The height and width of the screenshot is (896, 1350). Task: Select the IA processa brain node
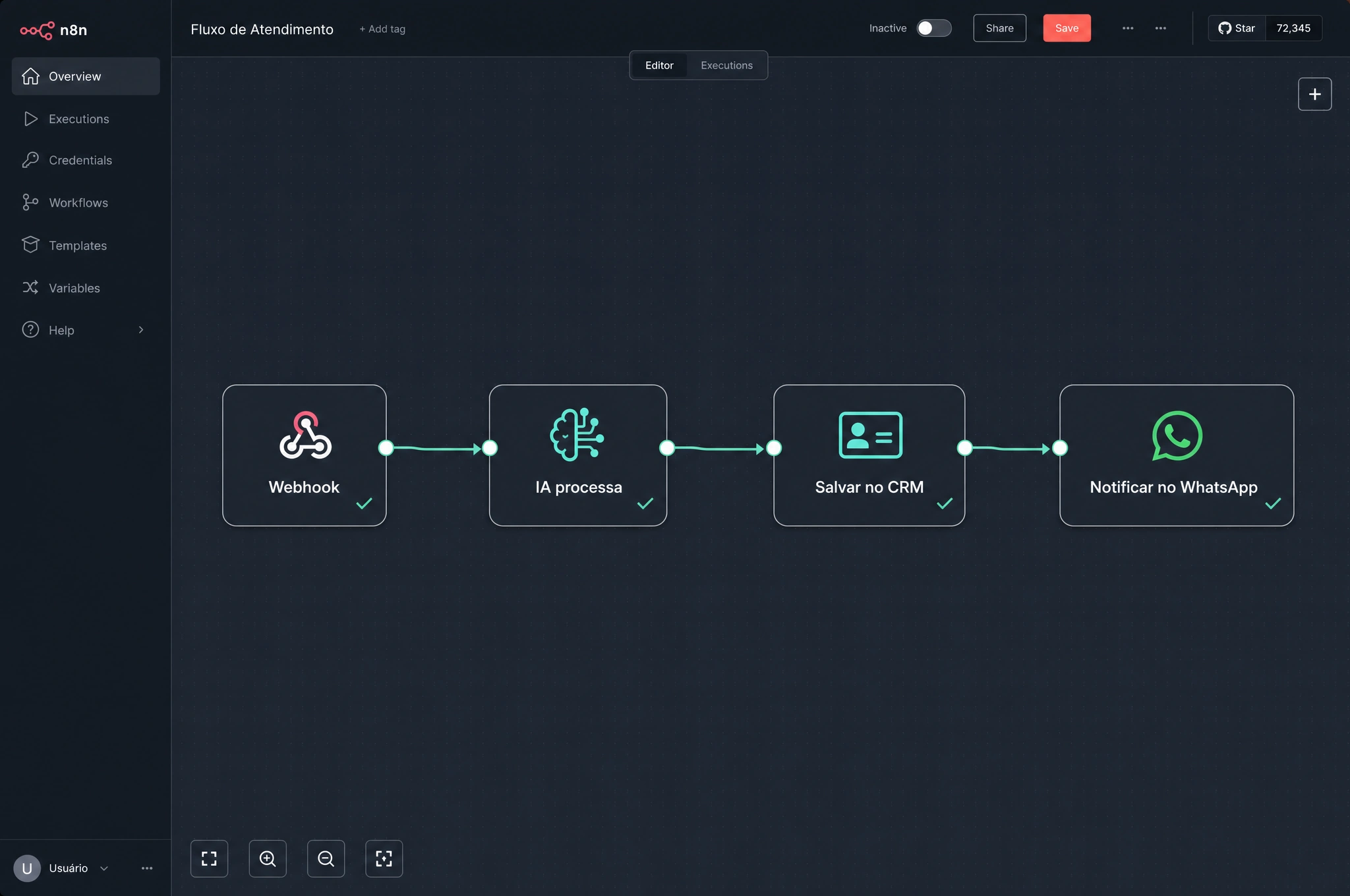click(x=578, y=455)
